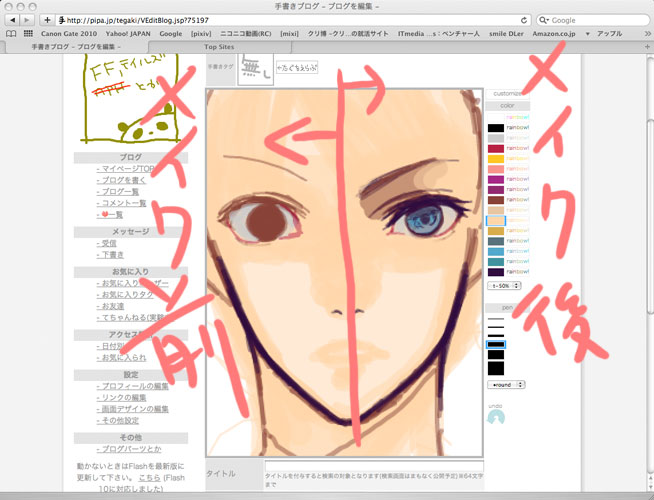Open the t-50% transparency dropdown
Screen dimensions: 654x500
[504, 286]
